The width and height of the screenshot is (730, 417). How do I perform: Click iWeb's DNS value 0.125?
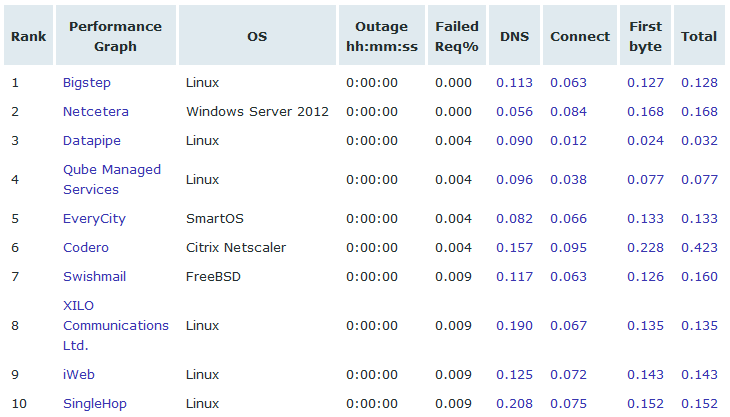[514, 375]
